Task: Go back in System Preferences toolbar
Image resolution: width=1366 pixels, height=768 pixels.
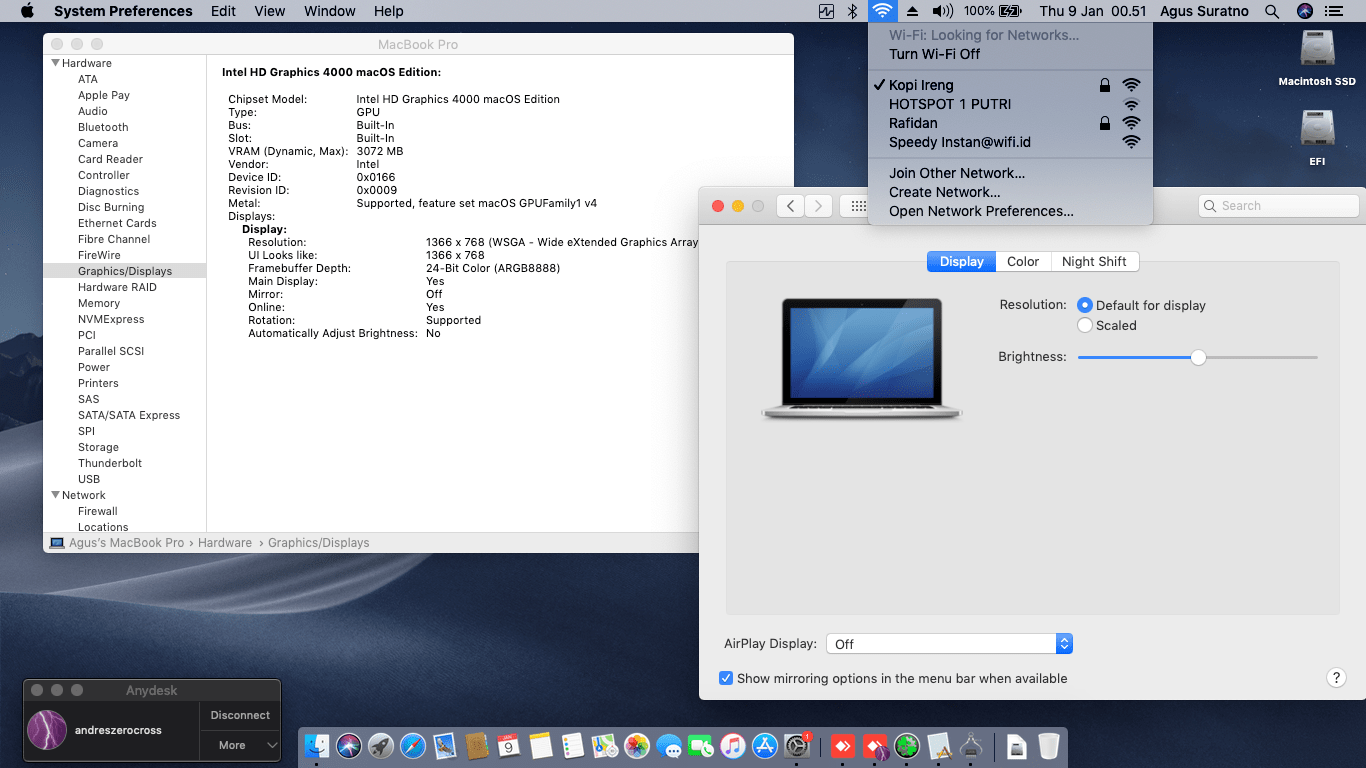Action: pos(790,206)
